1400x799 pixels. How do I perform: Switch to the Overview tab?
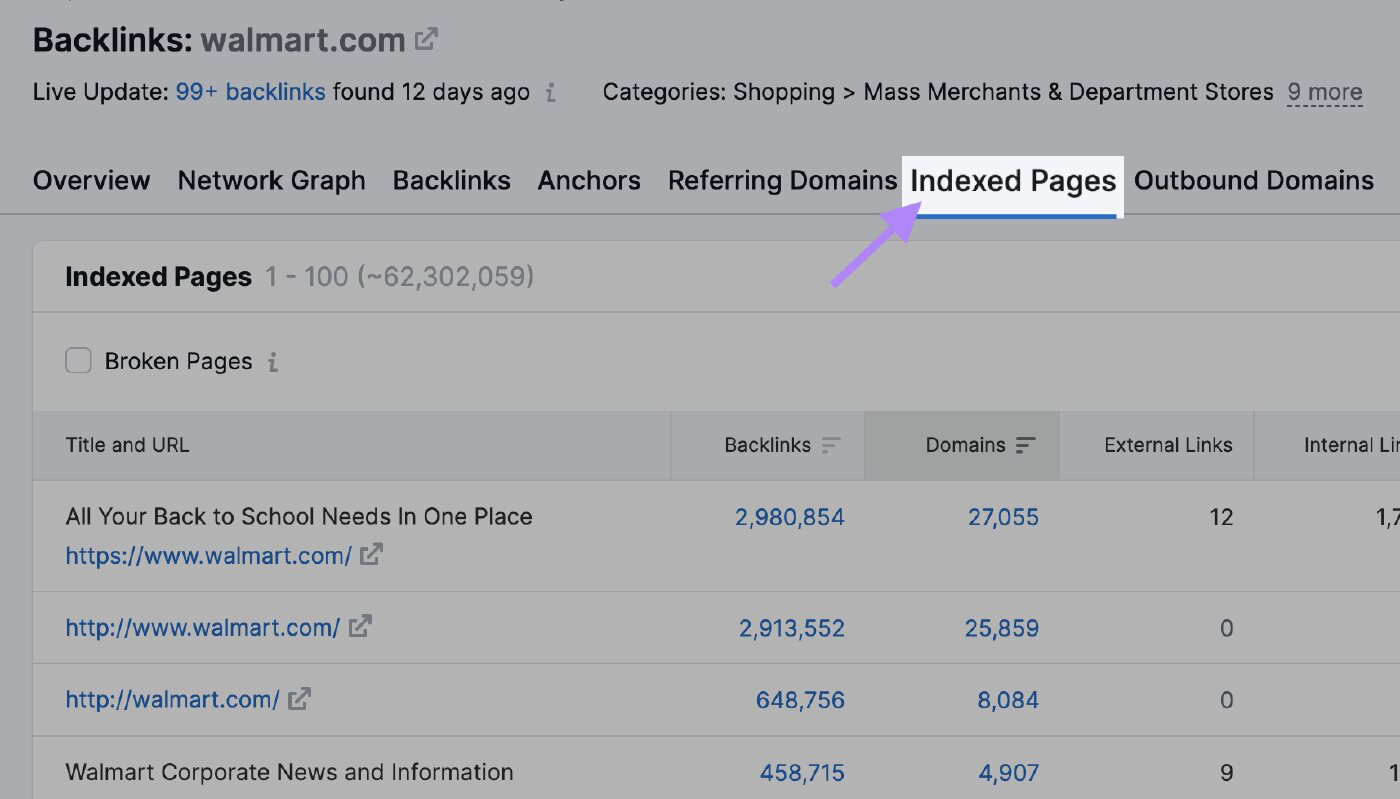(x=92, y=181)
